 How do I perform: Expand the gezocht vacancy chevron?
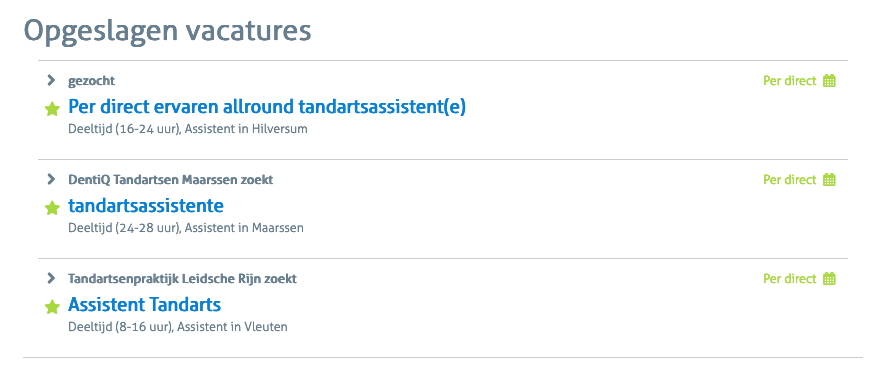tap(51, 80)
